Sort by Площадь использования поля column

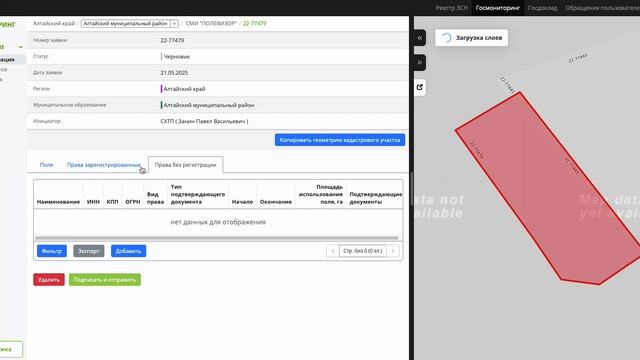point(321,194)
